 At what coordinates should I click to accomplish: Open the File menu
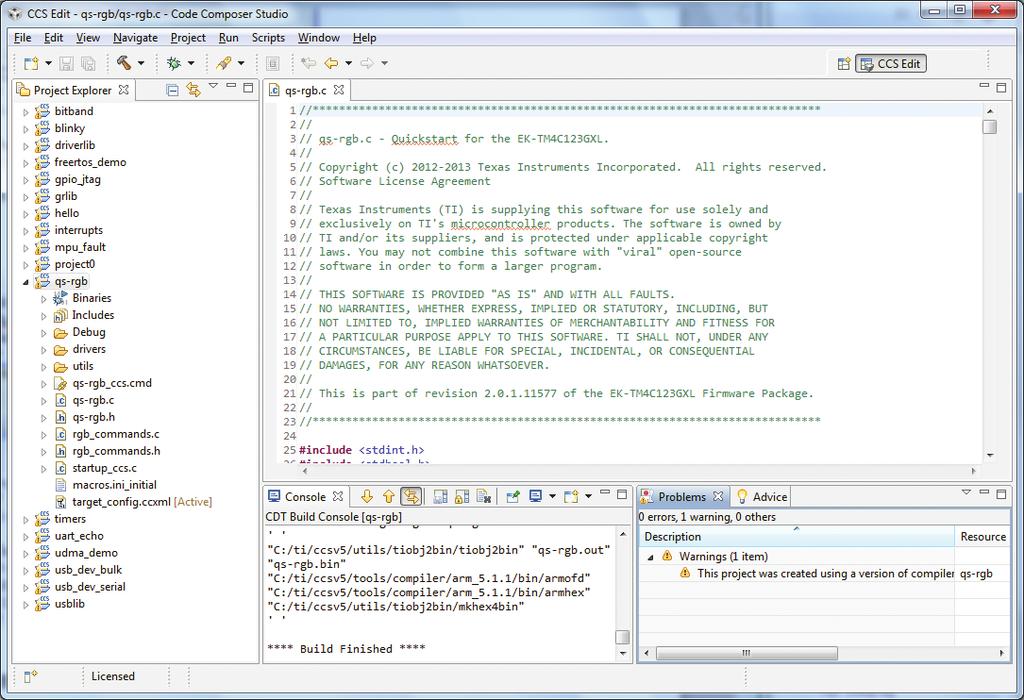[x=22, y=38]
